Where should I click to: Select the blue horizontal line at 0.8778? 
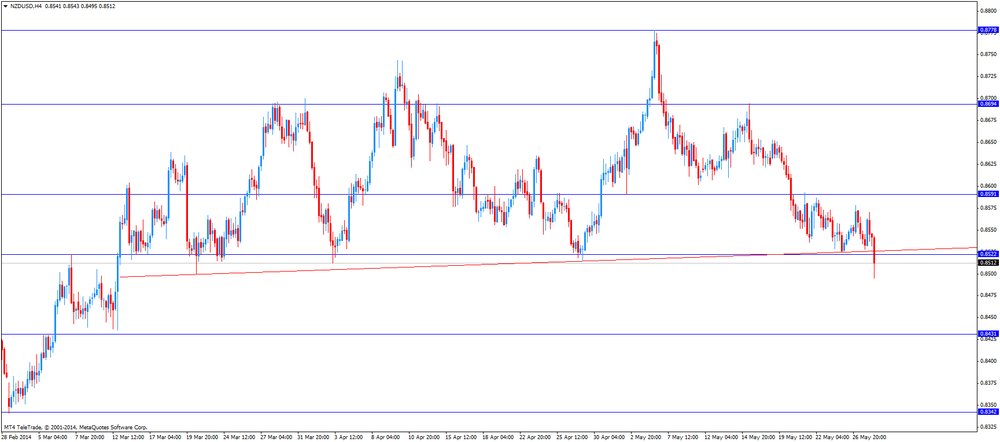[x=488, y=30]
